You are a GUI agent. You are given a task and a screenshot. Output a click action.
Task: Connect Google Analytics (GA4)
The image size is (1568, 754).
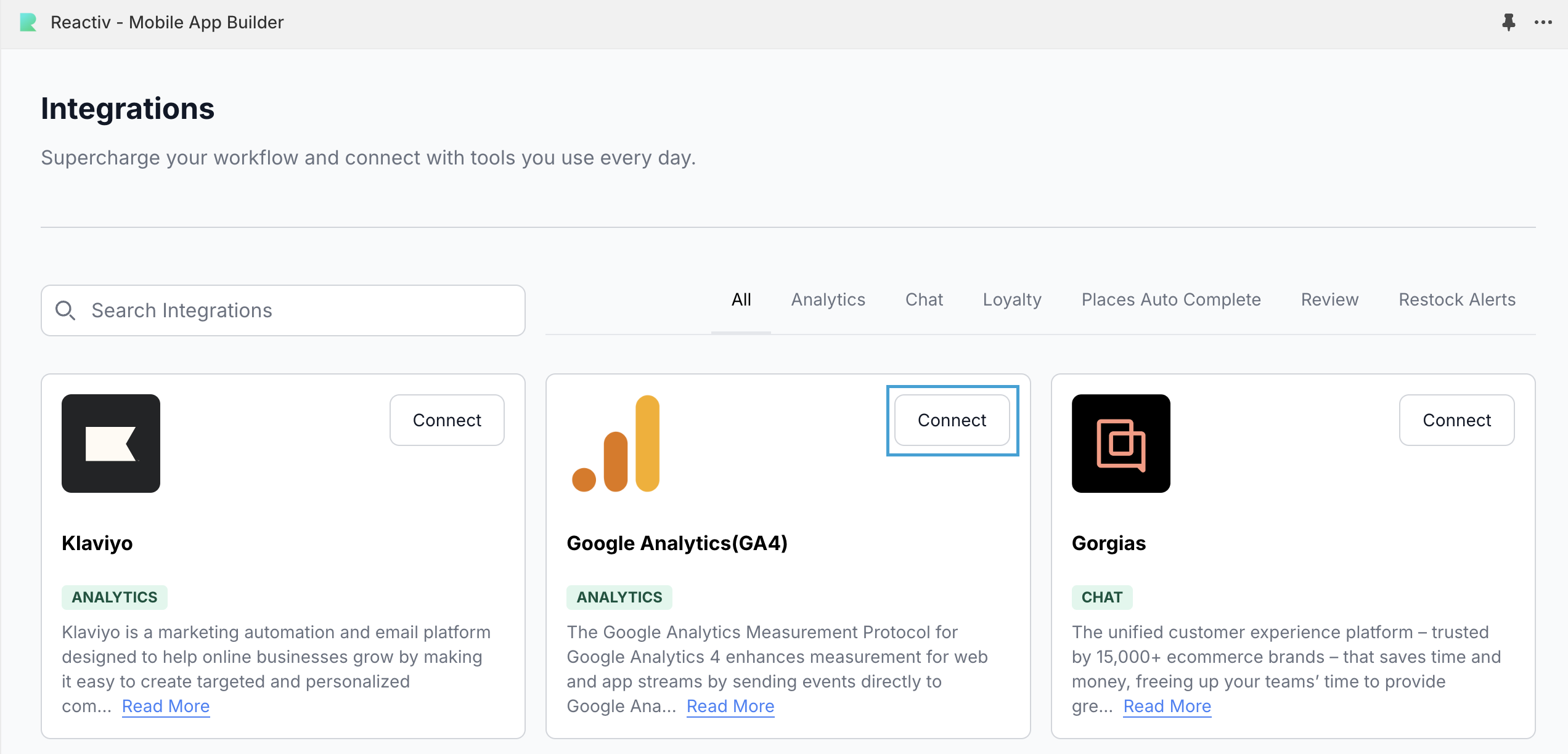(x=952, y=420)
